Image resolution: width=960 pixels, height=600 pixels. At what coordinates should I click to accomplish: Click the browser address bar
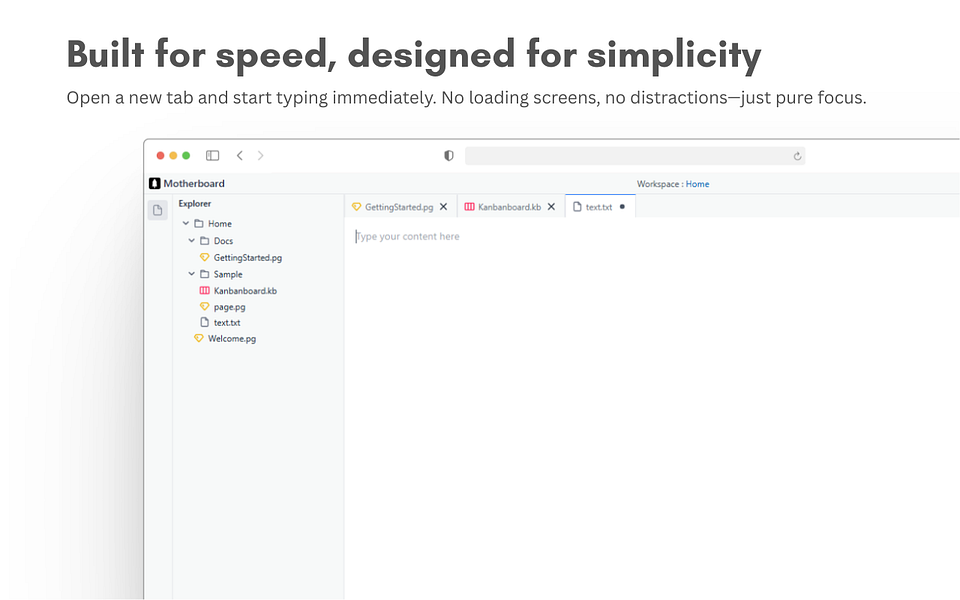[635, 156]
